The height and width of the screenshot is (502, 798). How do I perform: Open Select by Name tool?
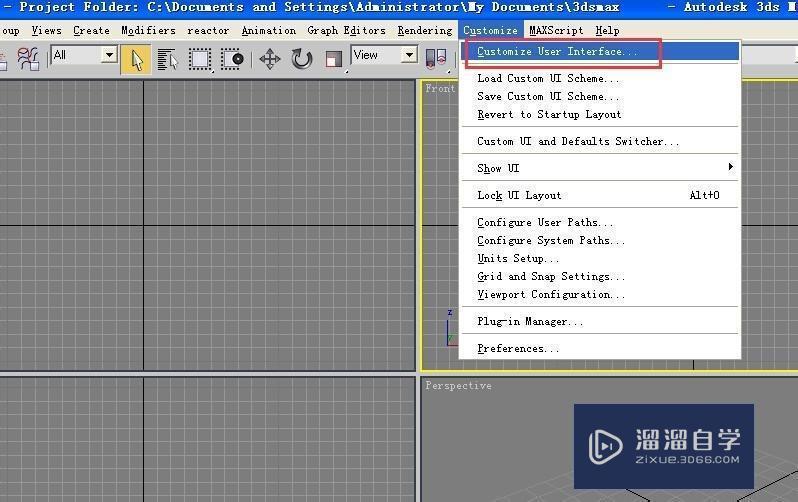point(167,60)
